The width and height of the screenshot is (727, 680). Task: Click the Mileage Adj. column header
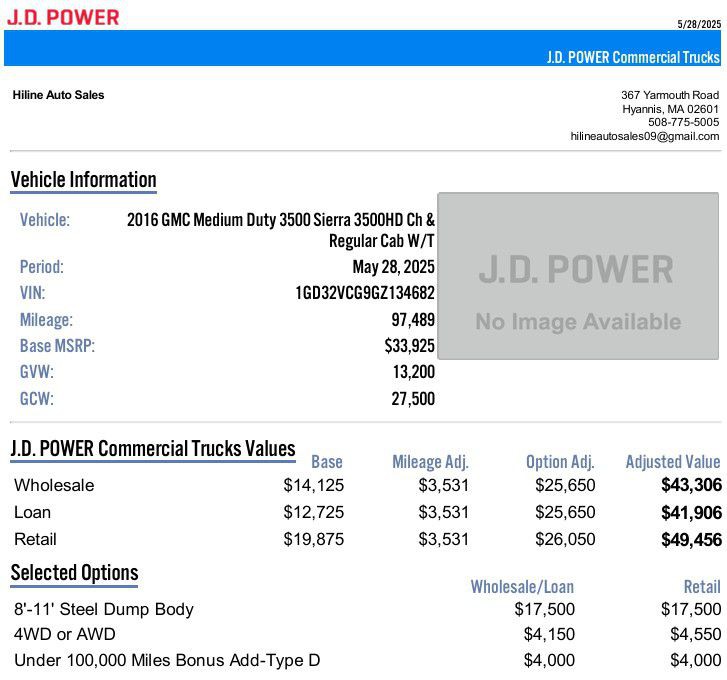tap(431, 462)
